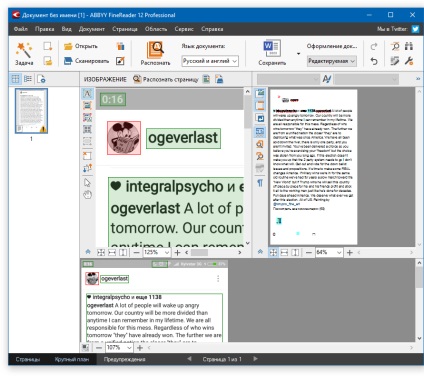Click Распознать страницу button
The image size is (424, 376).
[165, 79]
